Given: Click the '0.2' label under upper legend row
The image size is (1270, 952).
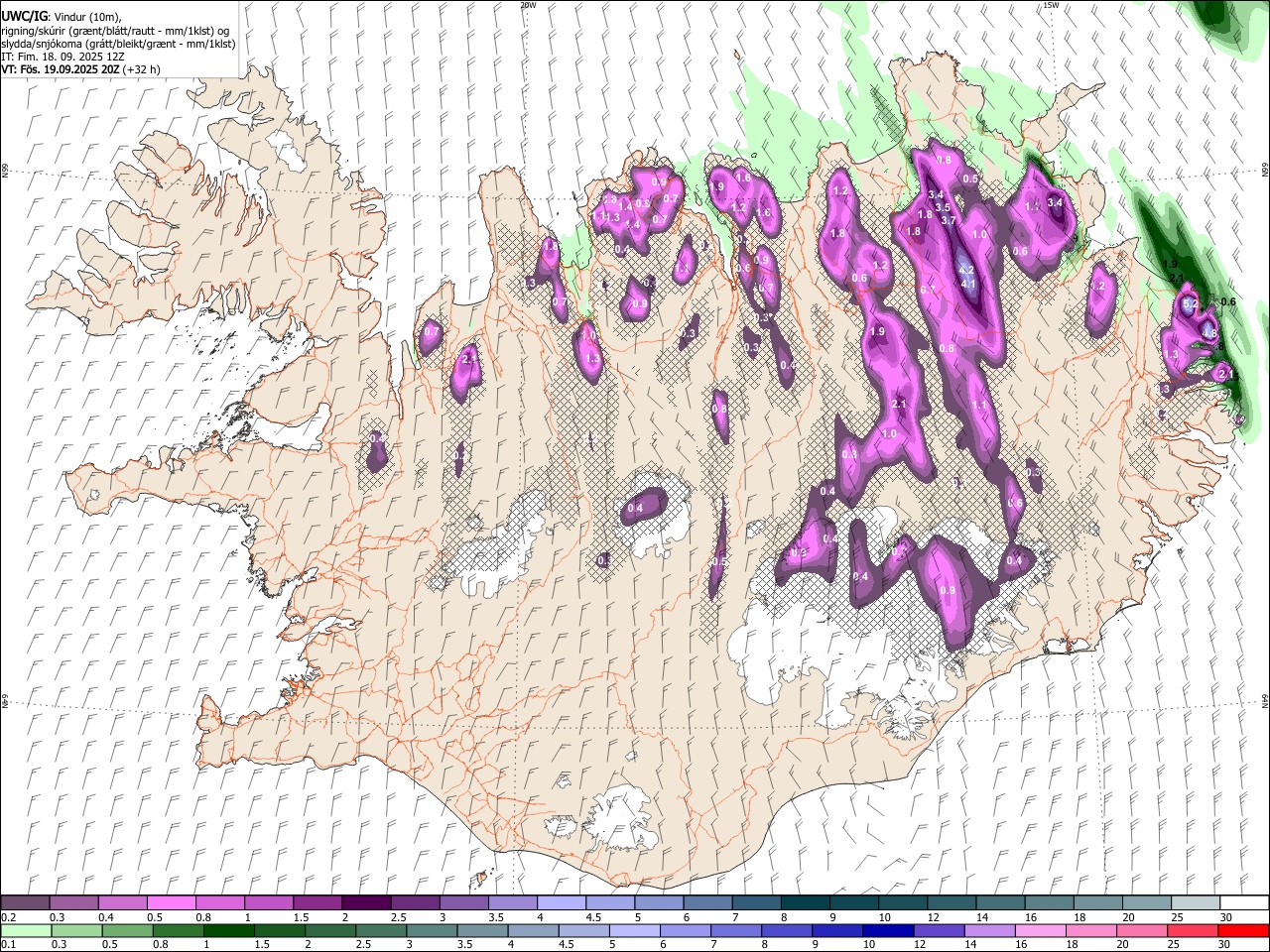Looking at the screenshot, I should (x=9, y=917).
